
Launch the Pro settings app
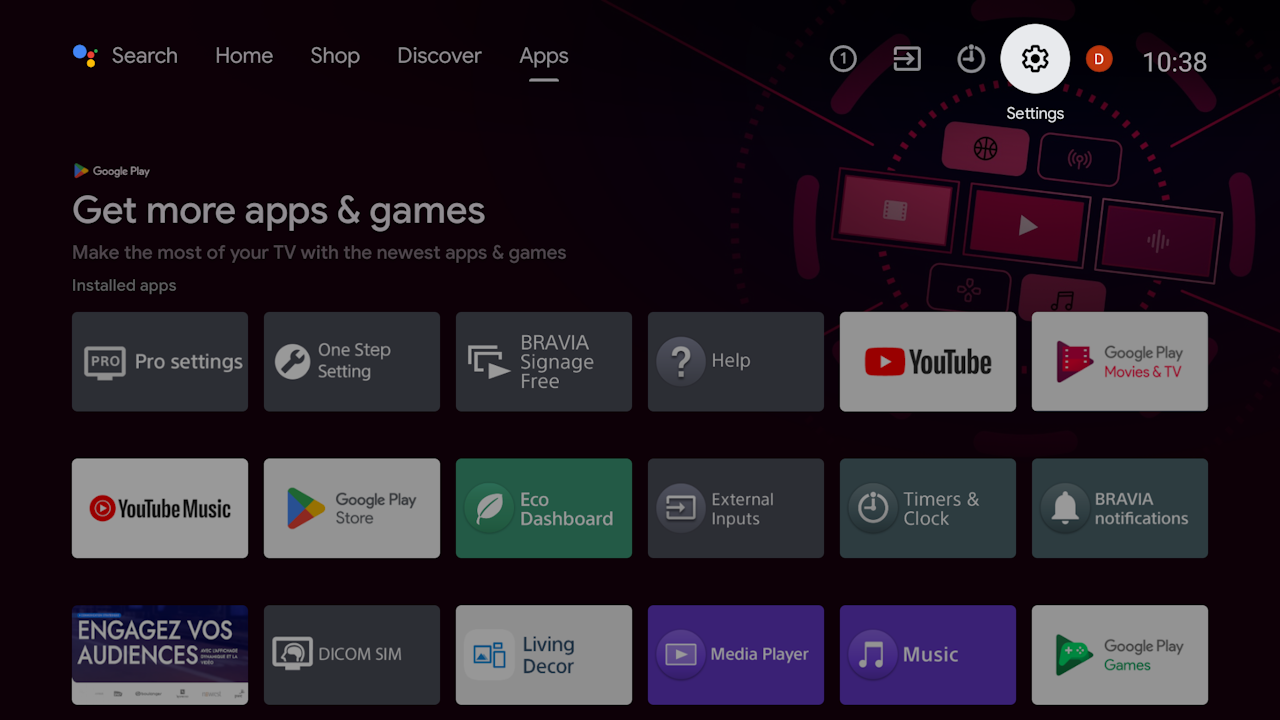160,362
